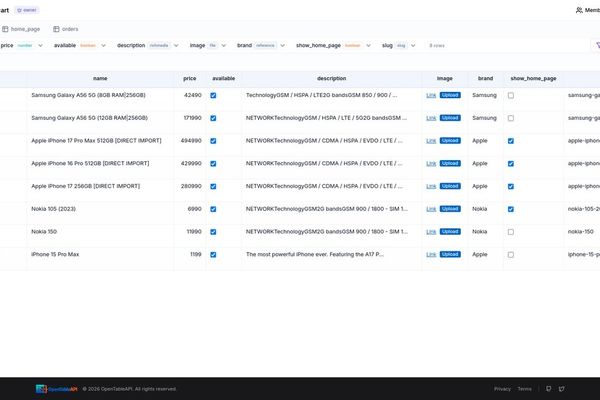Click the brand column header

485,78
